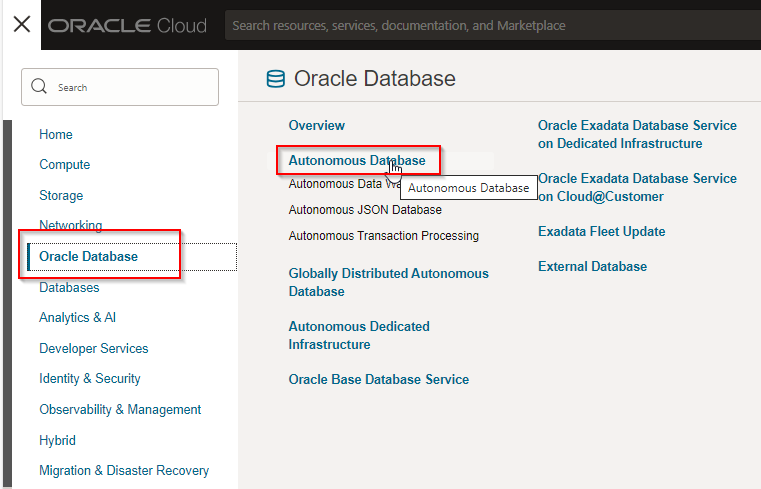Click the left menu vertical scrollbar
761x489 pixels.
(x=7, y=301)
